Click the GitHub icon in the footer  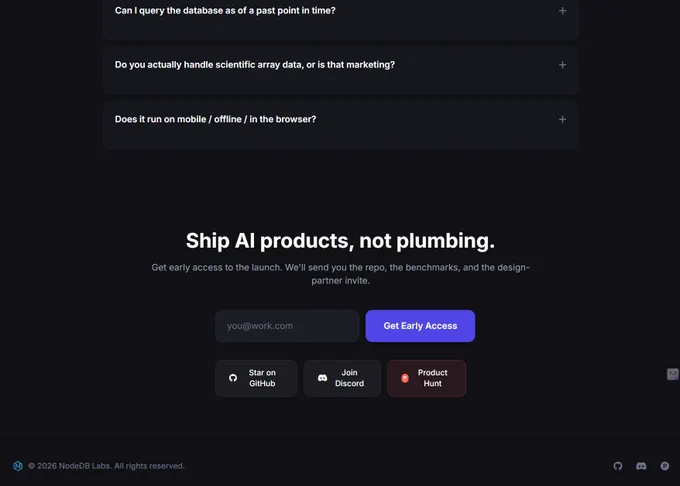[x=618, y=466]
